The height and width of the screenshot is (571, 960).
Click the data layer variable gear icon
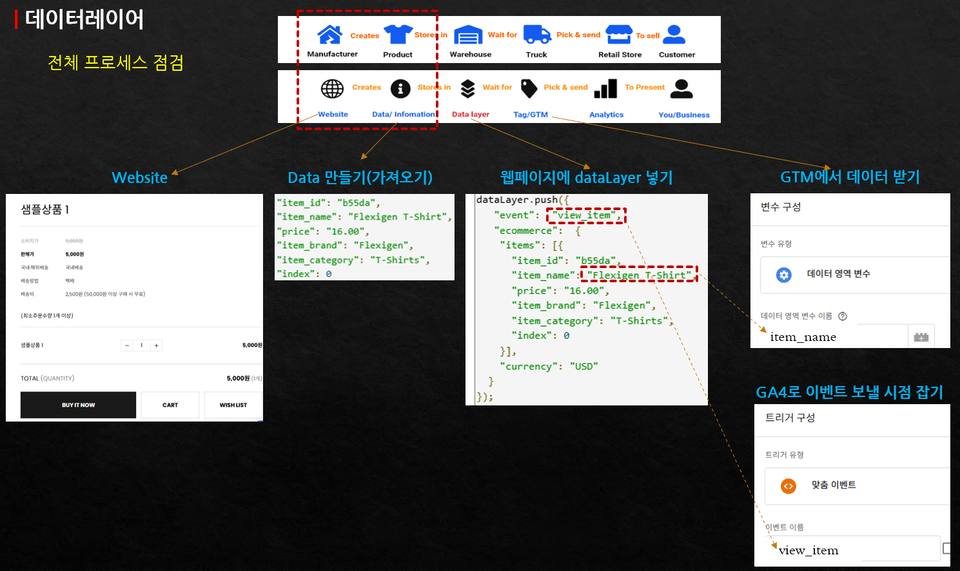784,275
